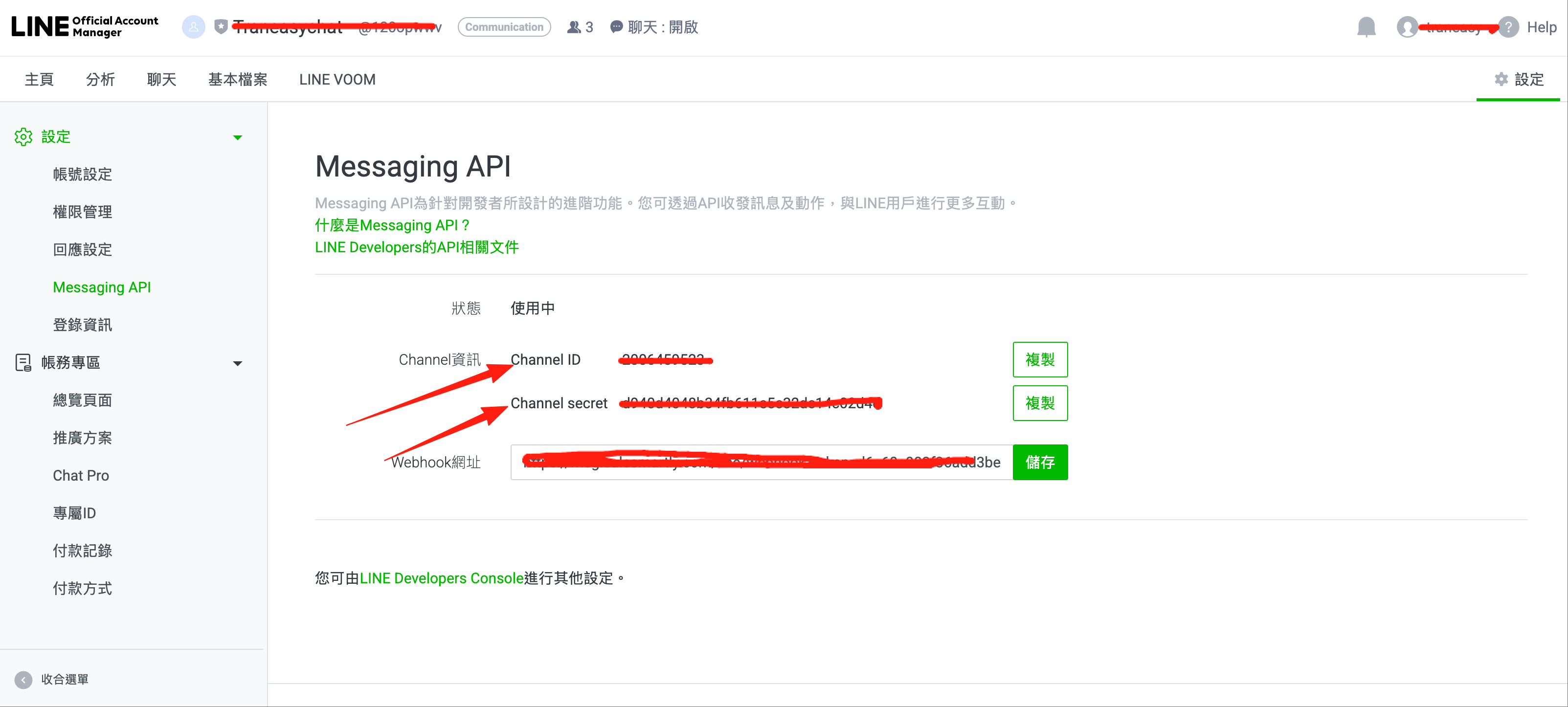The image size is (1568, 707).
Task: Save the webhook with 儲存 button
Action: click(x=1039, y=463)
